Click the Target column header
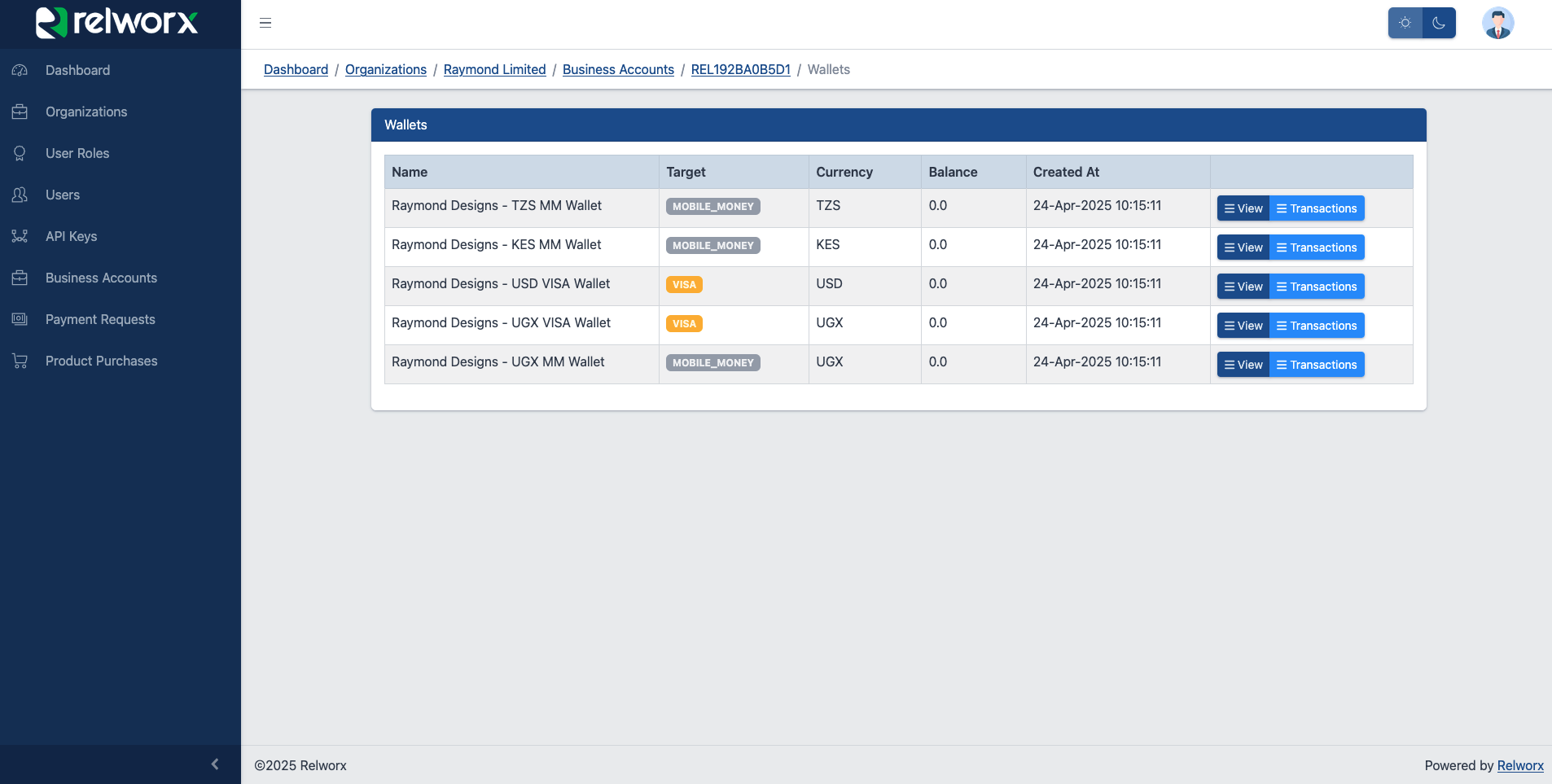 coord(734,172)
